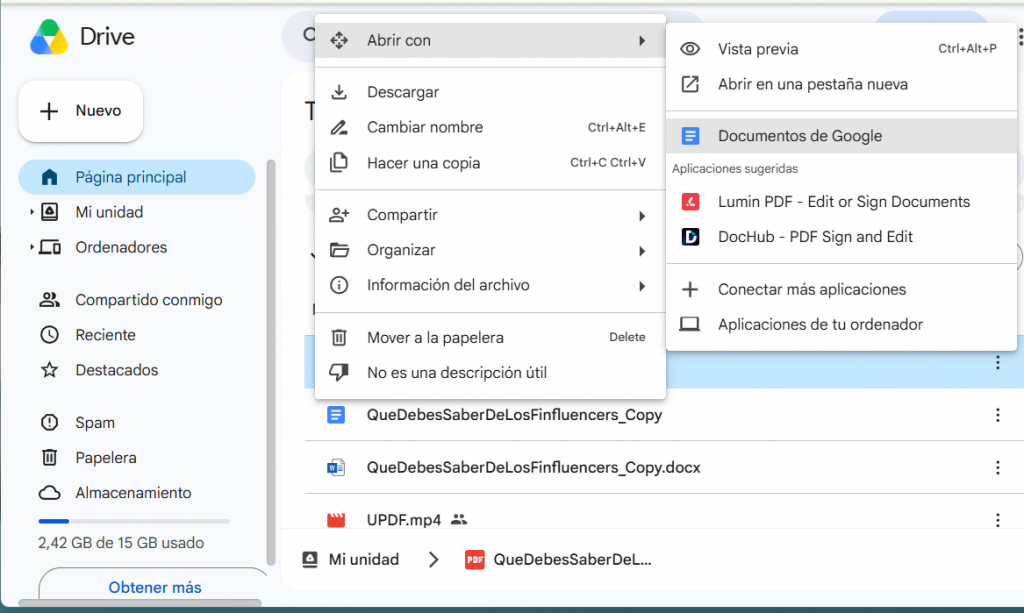Viewport: 1024px width, 613px height.
Task: Click the UPDF.mp4 video file icon
Action: pos(336,520)
